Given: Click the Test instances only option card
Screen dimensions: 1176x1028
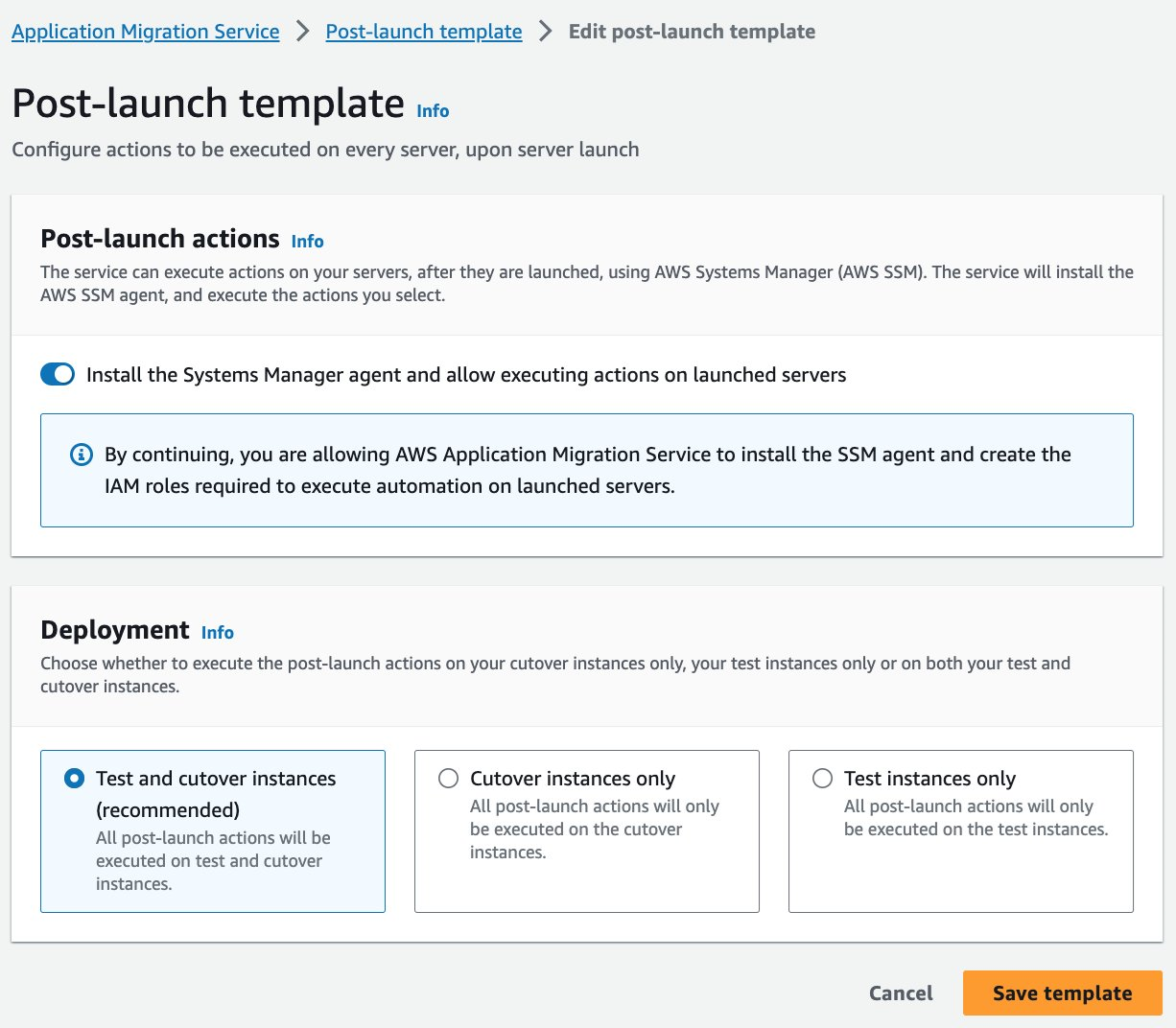Looking at the screenshot, I should tap(960, 831).
